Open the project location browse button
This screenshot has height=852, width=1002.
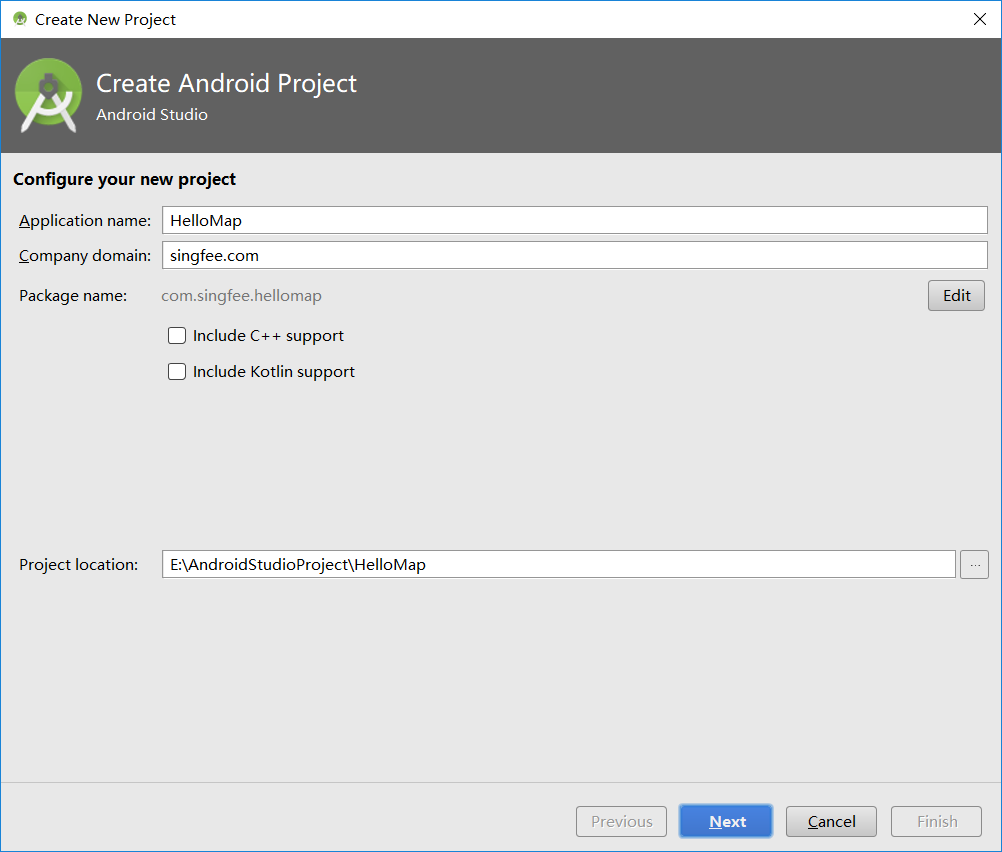[x=975, y=564]
